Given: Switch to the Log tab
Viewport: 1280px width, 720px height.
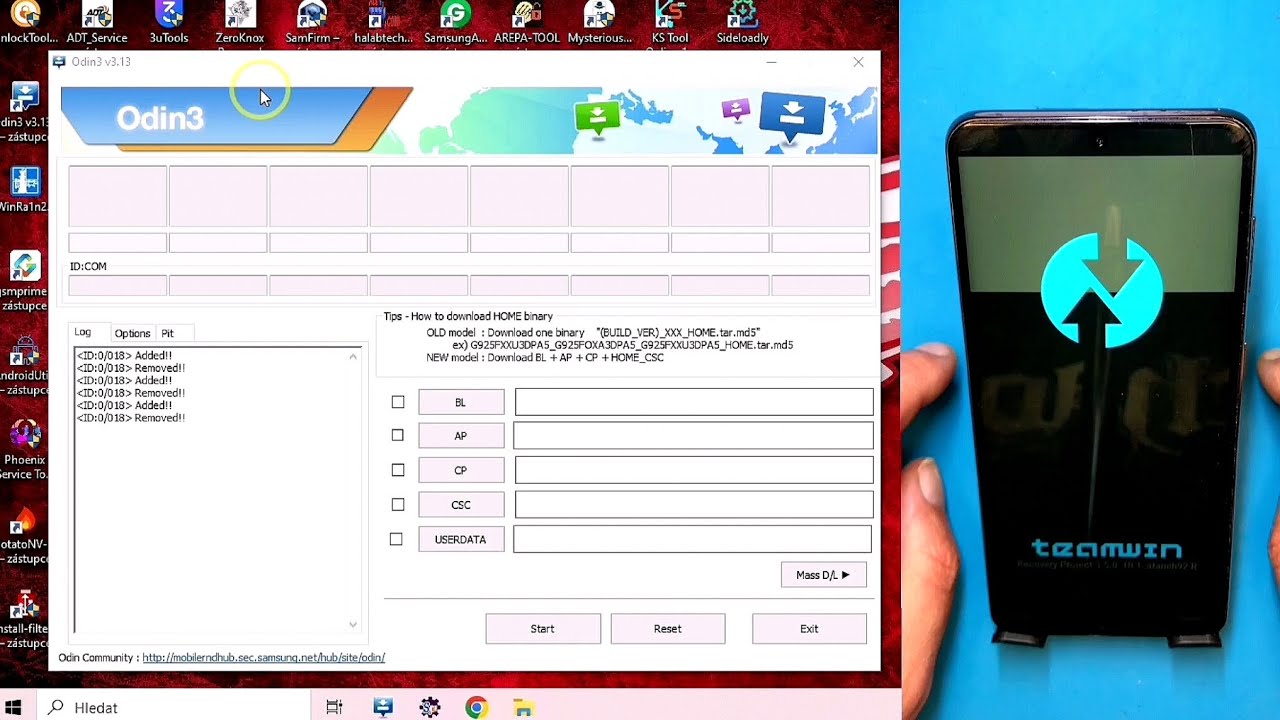Looking at the screenshot, I should click(x=83, y=332).
